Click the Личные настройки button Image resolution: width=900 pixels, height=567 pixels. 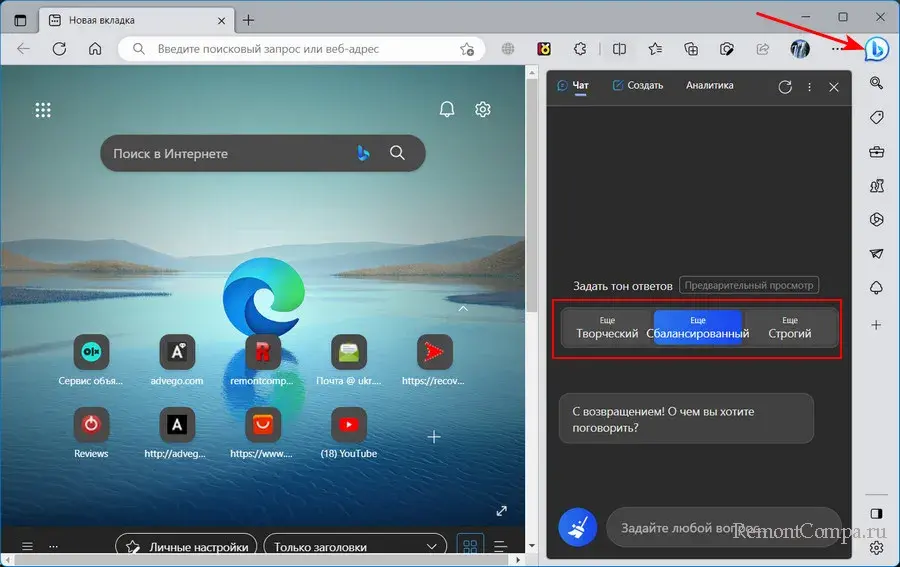click(186, 547)
